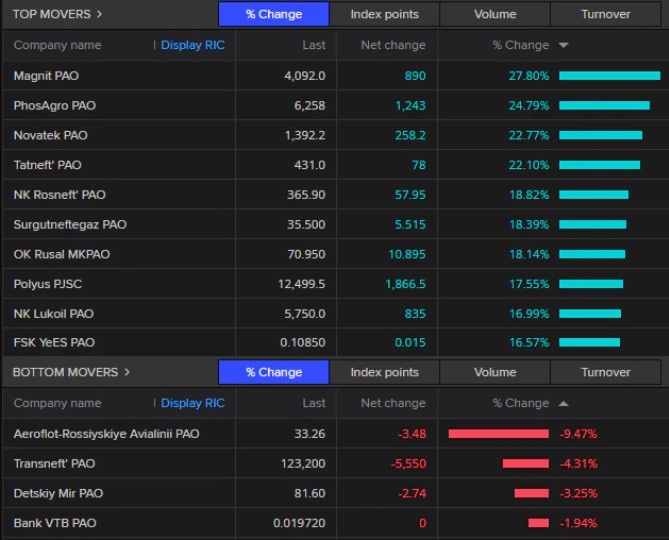Screen dimensions: 669x540
Task: Sort Top Movers by the Last column header
Action: pyautogui.click(x=314, y=45)
